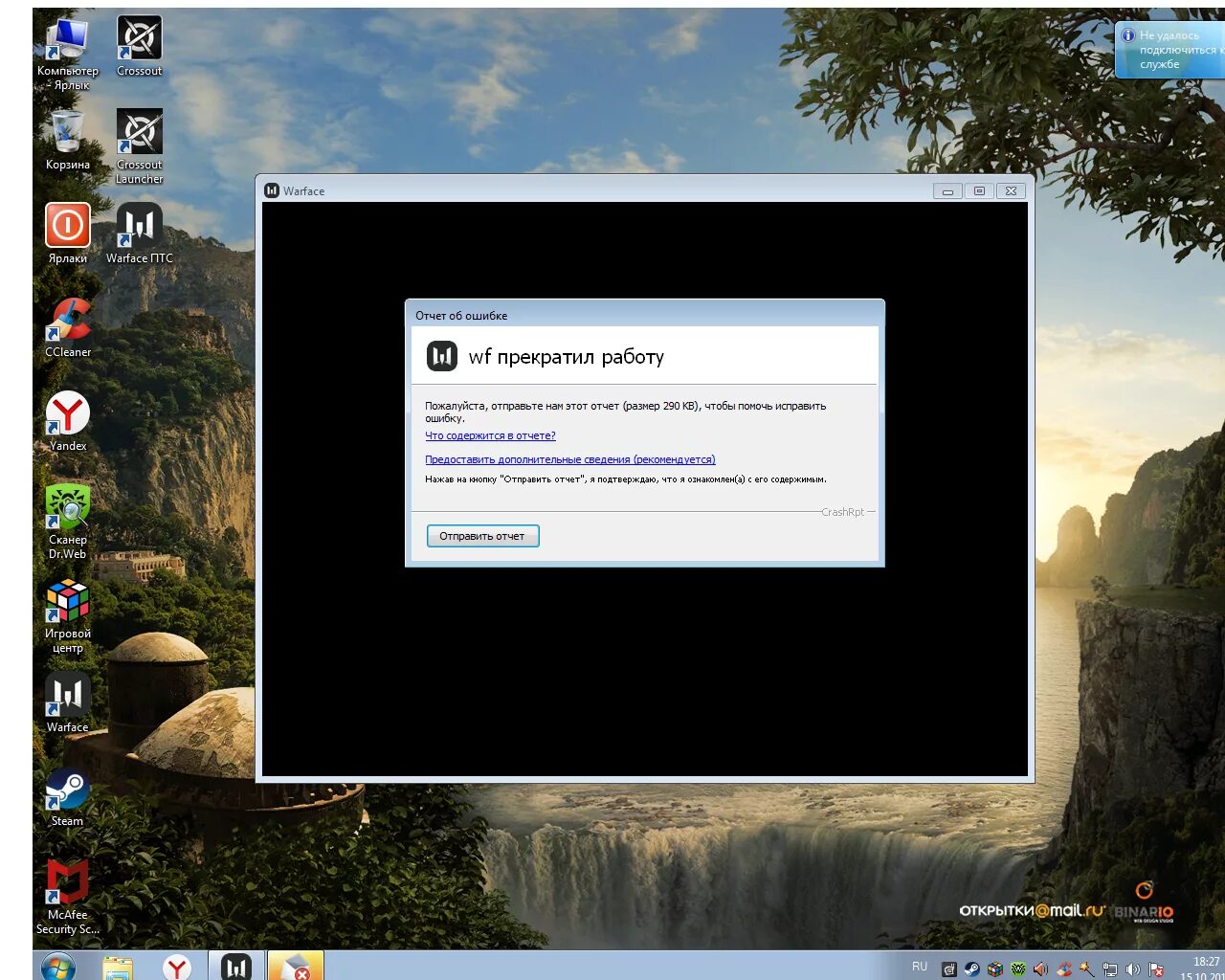
Task: Open the Корзина recycle bin icon
Action: (x=67, y=140)
